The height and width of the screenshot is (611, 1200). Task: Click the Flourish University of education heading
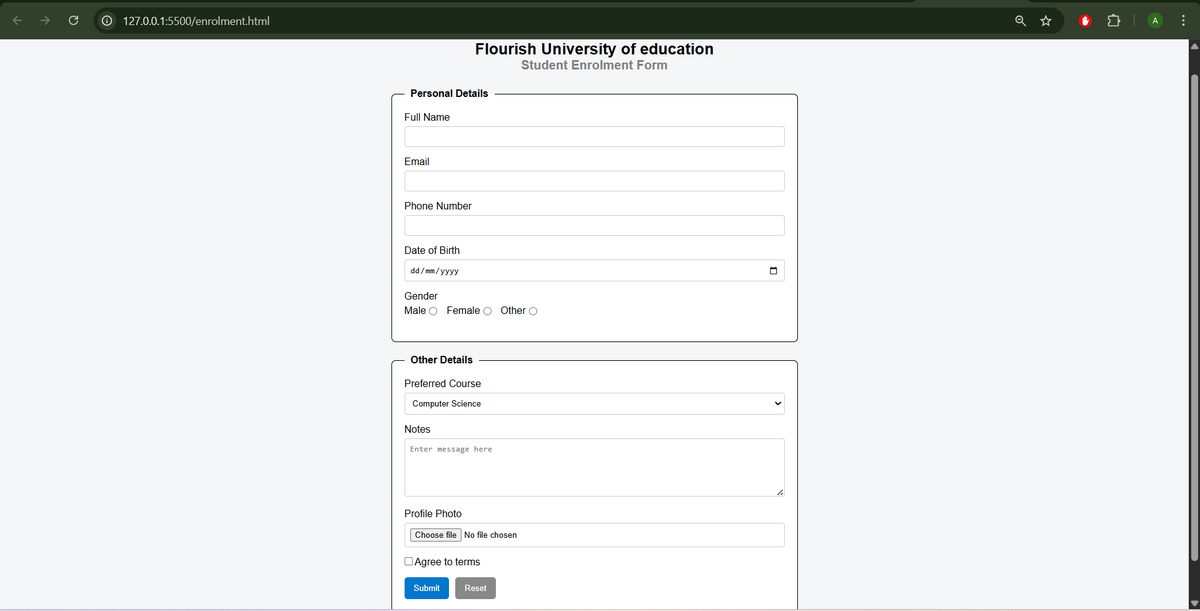[594, 49]
